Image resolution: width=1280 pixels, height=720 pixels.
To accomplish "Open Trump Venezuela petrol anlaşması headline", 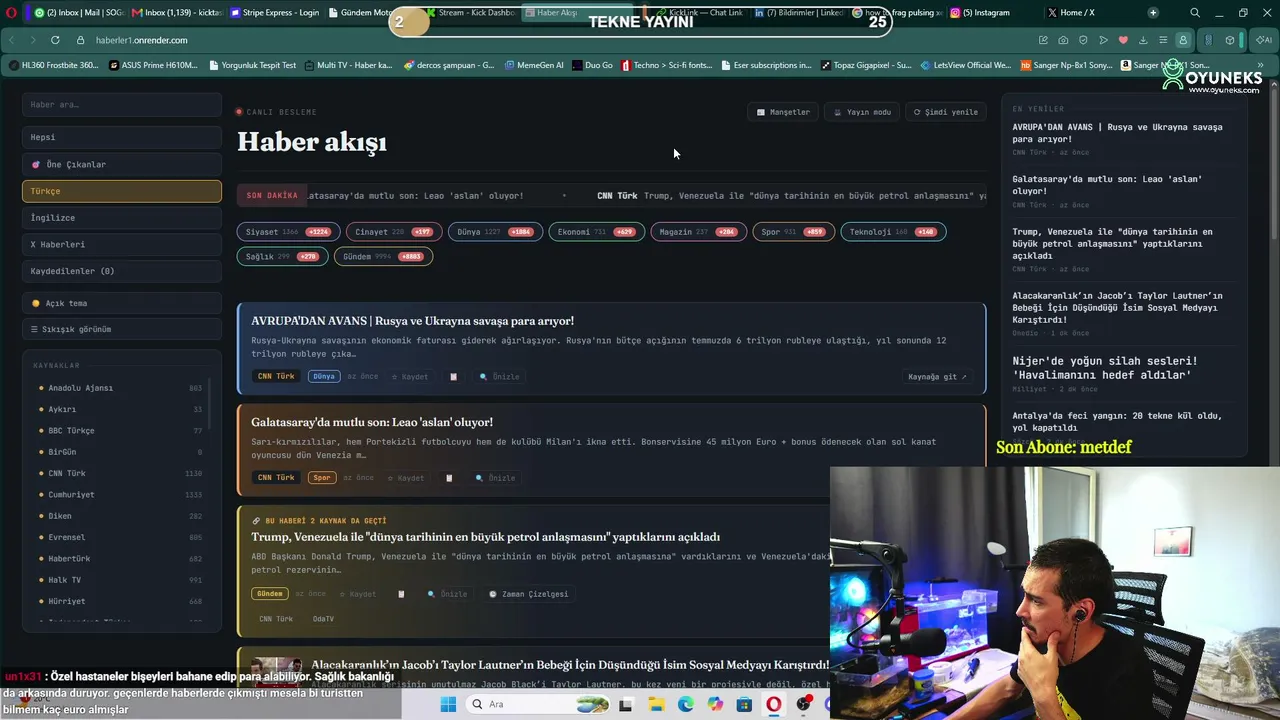I will point(485,537).
